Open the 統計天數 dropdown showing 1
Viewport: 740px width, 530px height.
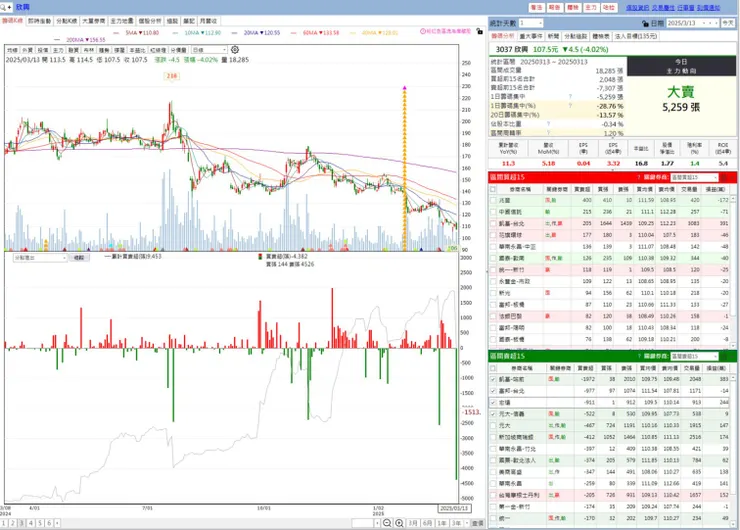(x=530, y=23)
